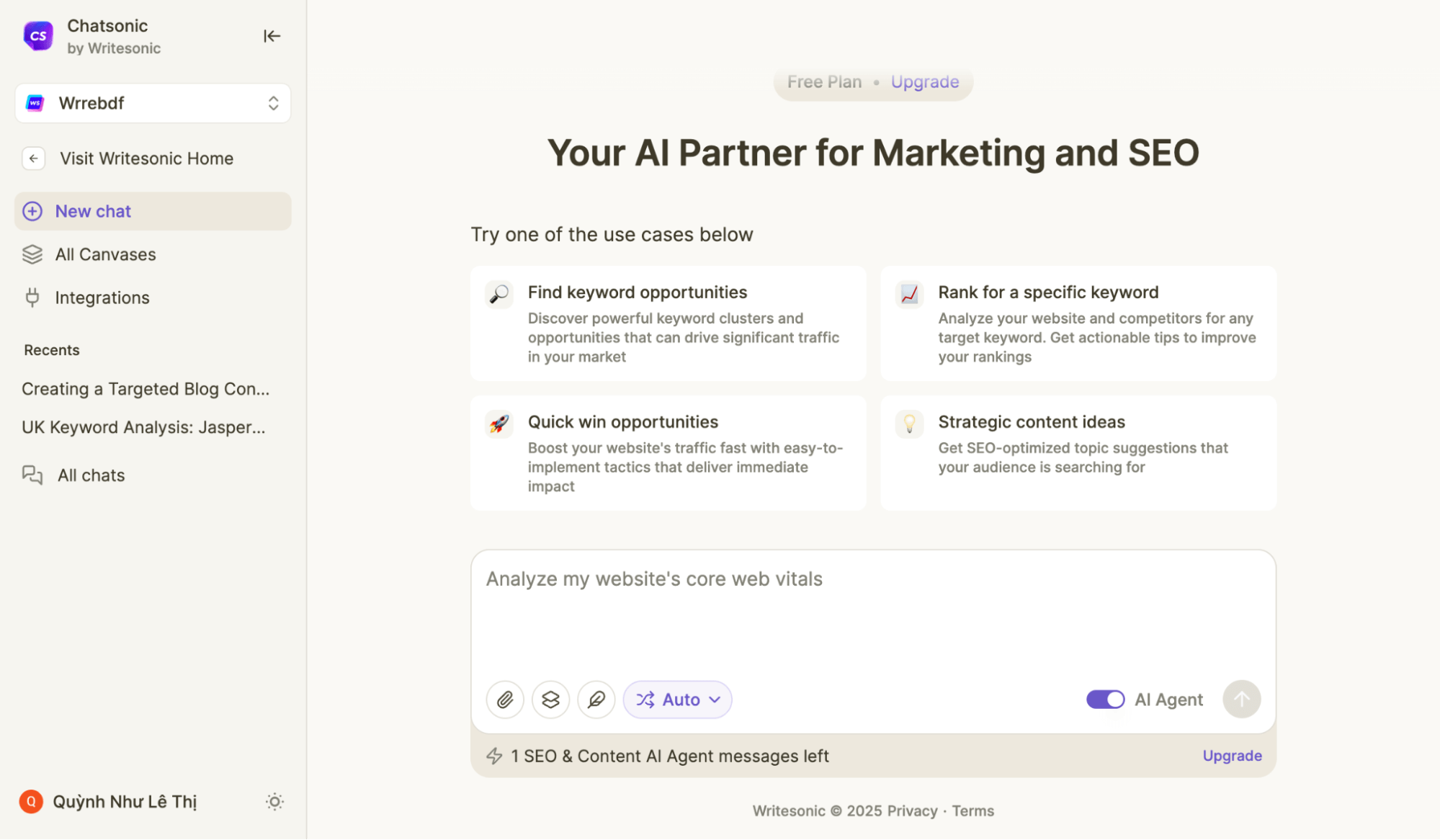Click the magnifying glass icon on keyword card
This screenshot has height=840, width=1440.
[x=499, y=294]
